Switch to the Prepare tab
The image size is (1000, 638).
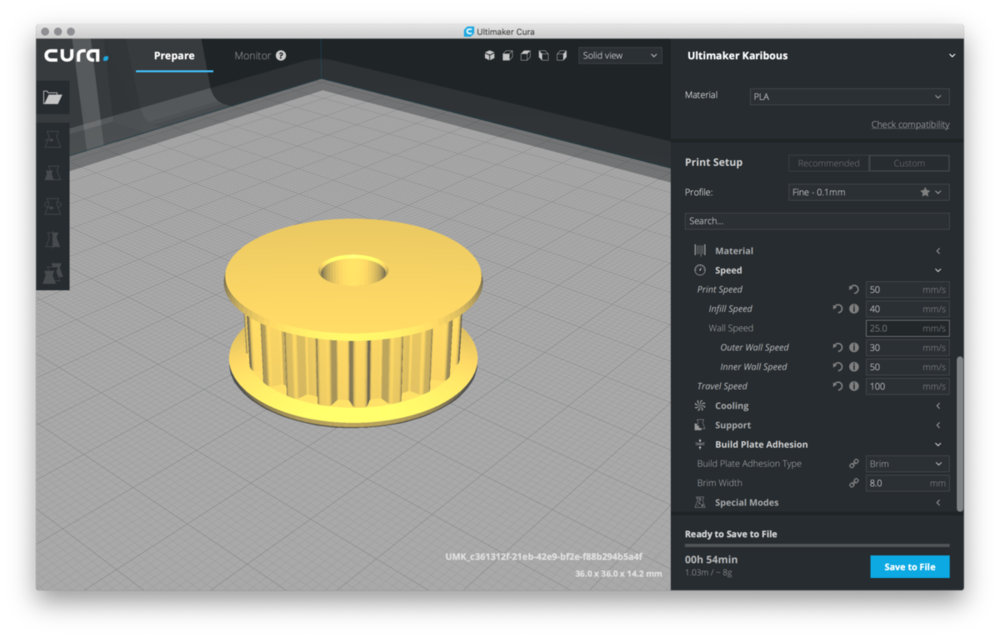click(174, 56)
